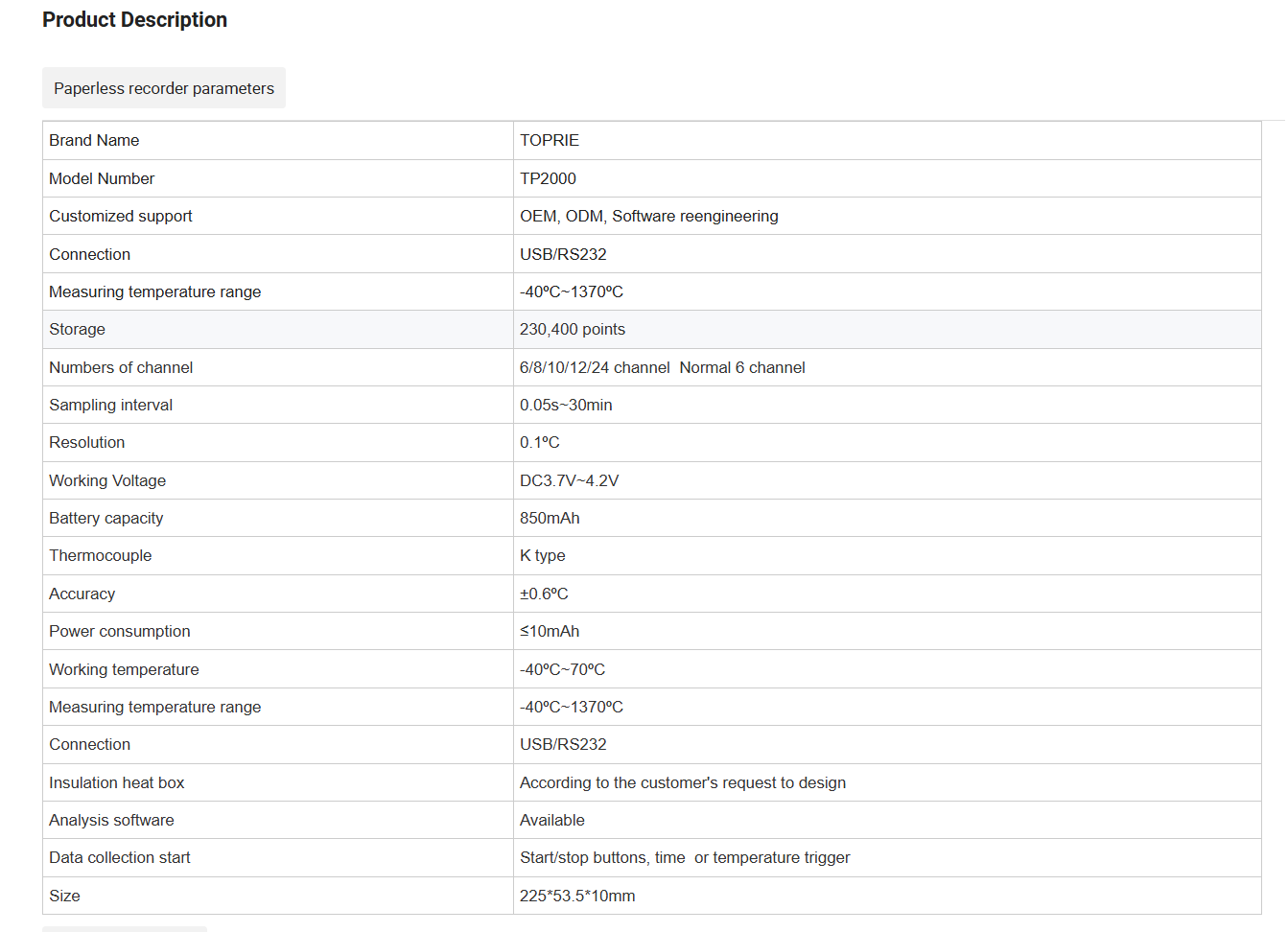Click the 230,400 points value
Viewport: 1288px width, 932px height.
pyautogui.click(x=573, y=329)
